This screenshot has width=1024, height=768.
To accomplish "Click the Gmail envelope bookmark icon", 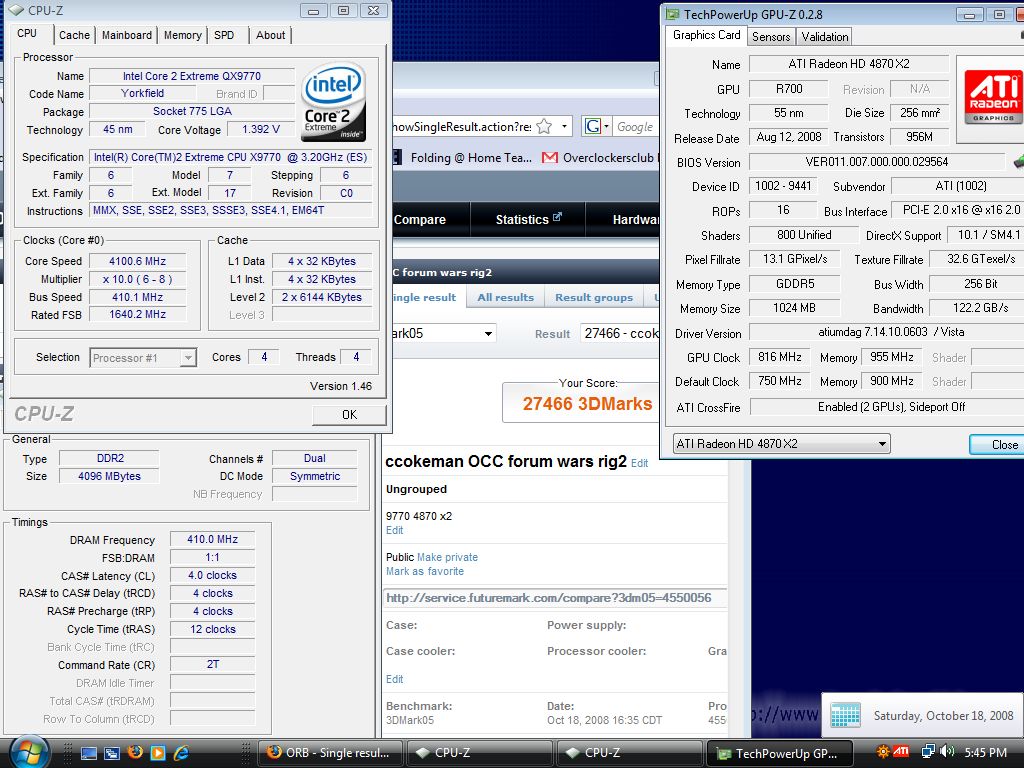I will click(x=550, y=157).
